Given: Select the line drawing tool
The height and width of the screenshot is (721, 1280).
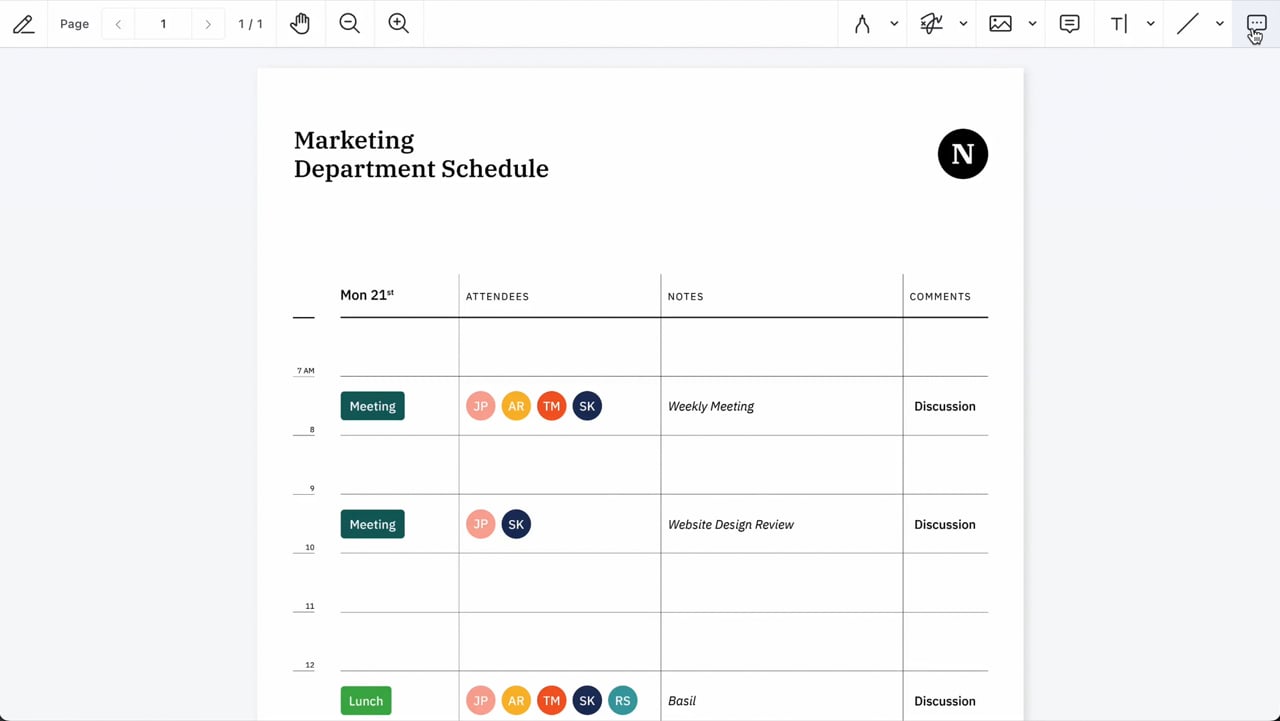Looking at the screenshot, I should 1187,24.
